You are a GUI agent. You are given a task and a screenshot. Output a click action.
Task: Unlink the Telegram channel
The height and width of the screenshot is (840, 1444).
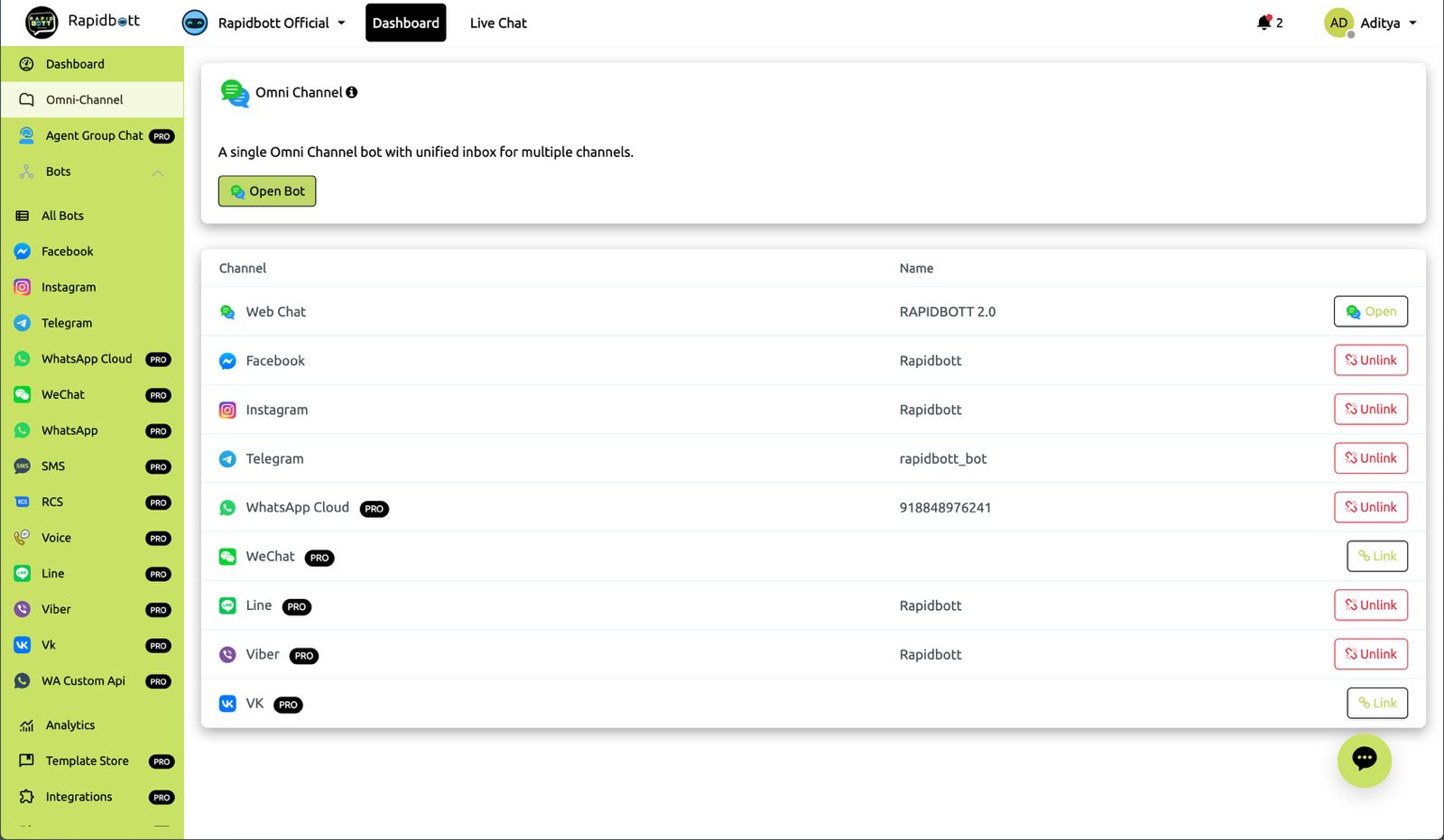(x=1370, y=458)
